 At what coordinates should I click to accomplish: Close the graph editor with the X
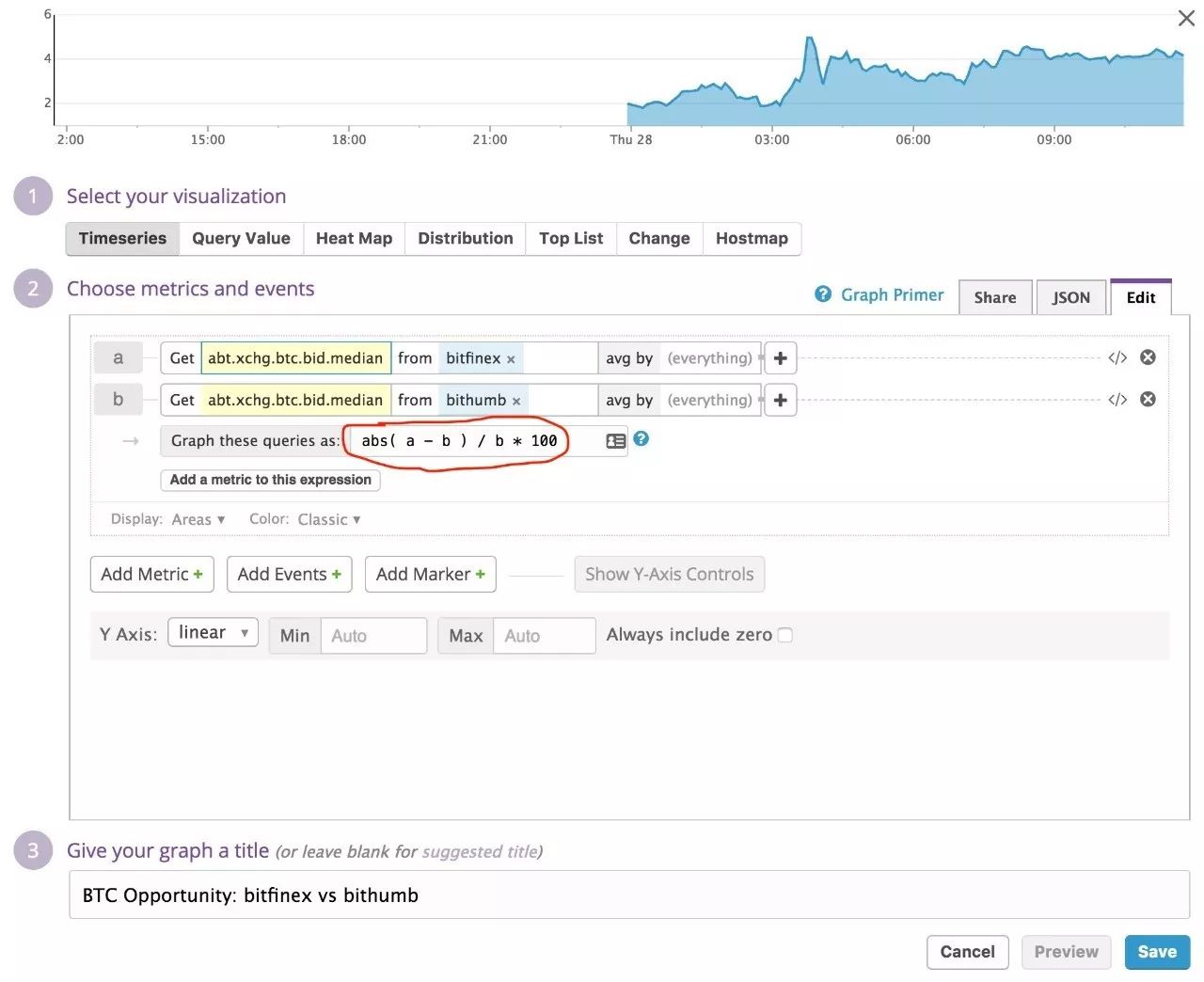coord(1186,18)
